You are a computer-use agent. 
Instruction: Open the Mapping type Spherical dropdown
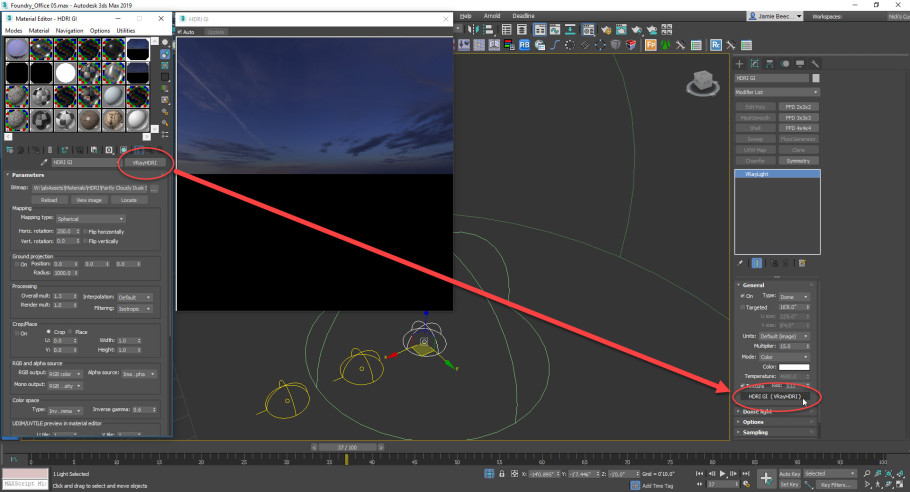pos(91,219)
